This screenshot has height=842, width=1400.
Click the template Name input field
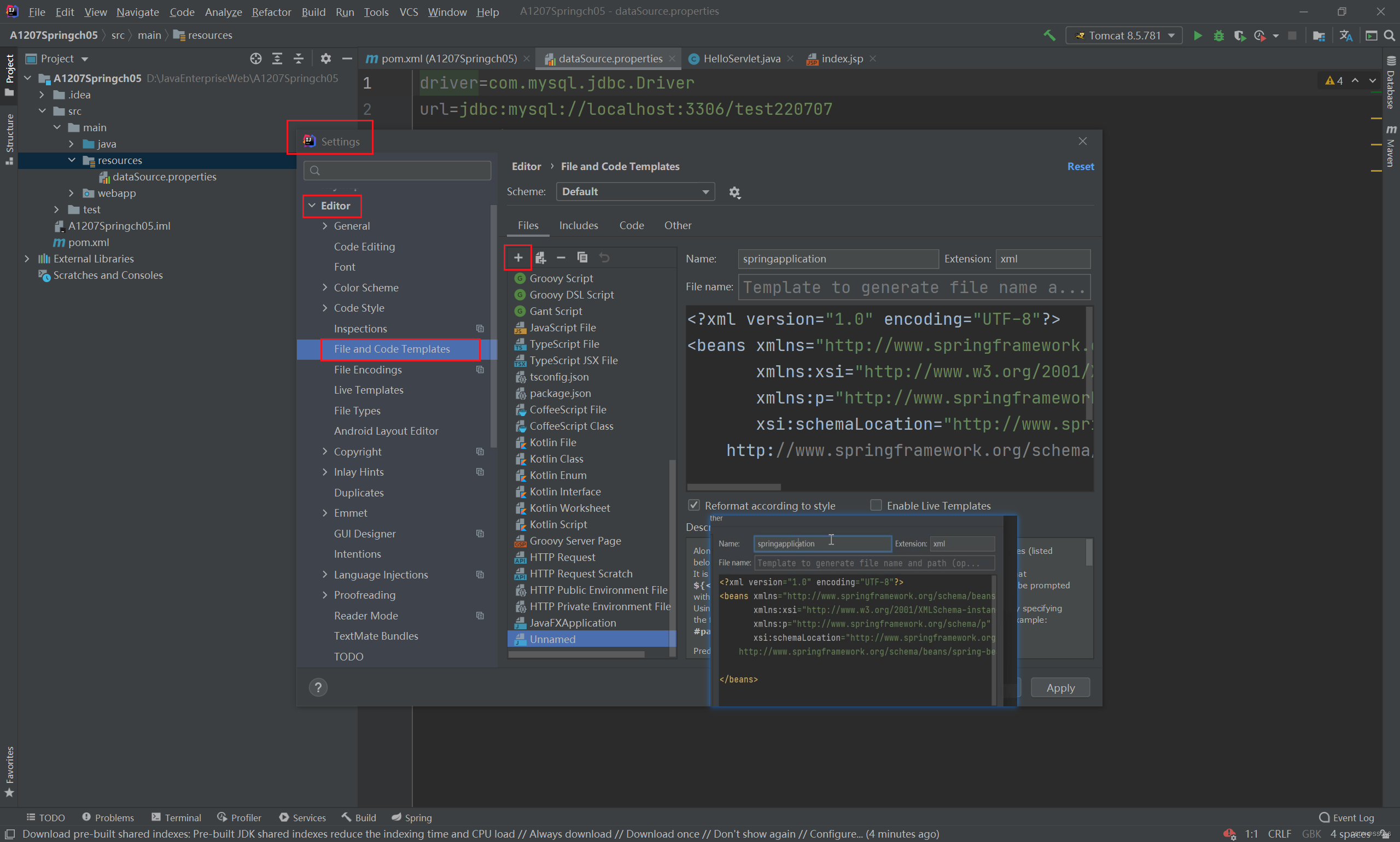838,259
